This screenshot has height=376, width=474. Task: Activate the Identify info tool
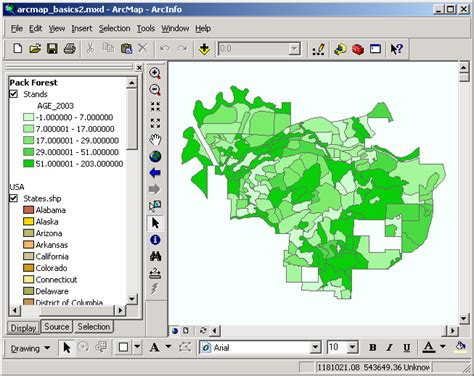(x=155, y=240)
